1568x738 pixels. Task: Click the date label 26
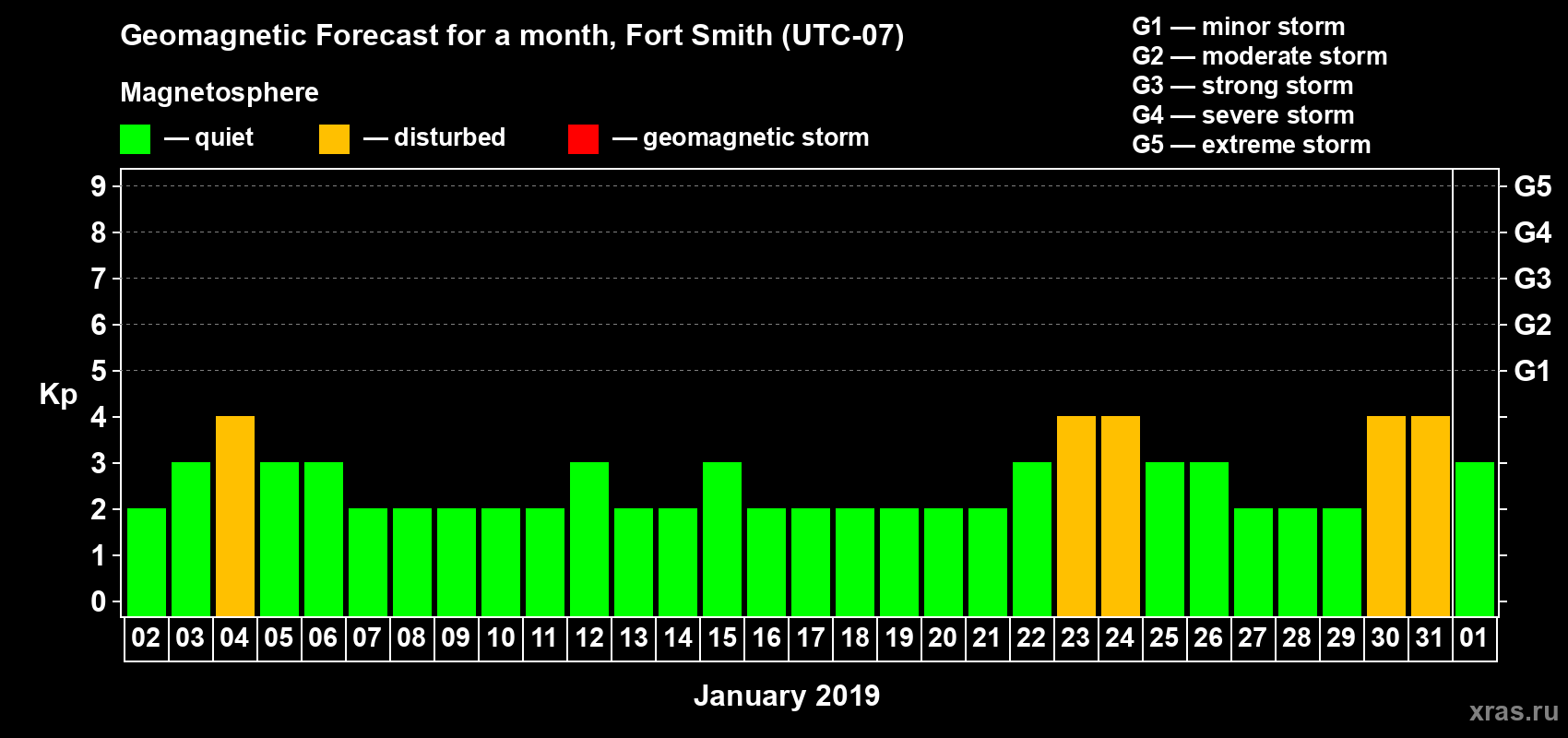(x=1208, y=638)
